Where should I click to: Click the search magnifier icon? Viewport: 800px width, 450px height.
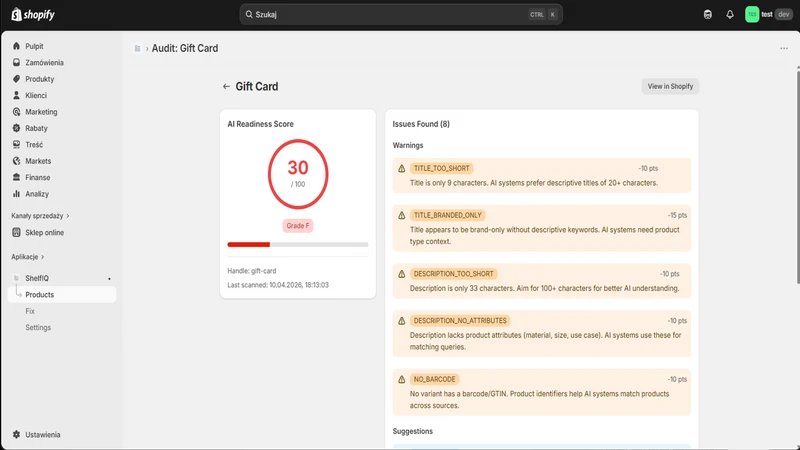click(x=249, y=14)
